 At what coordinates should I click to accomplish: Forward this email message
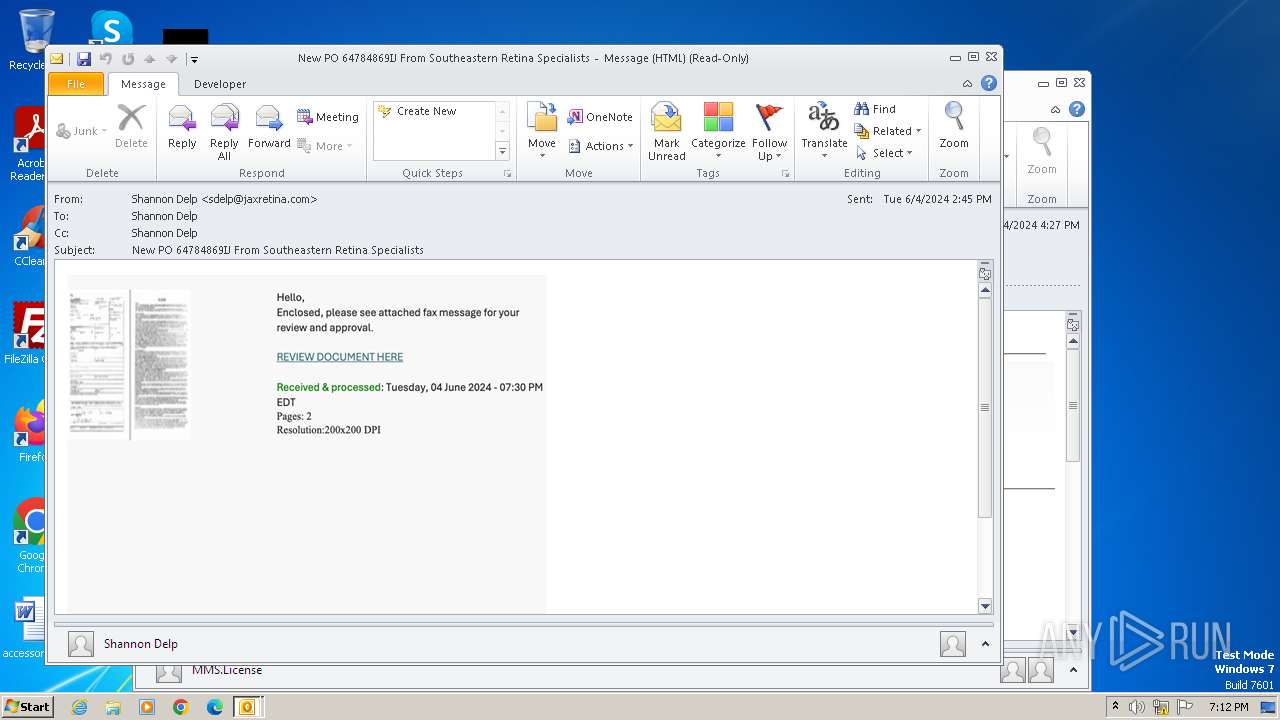[x=269, y=127]
